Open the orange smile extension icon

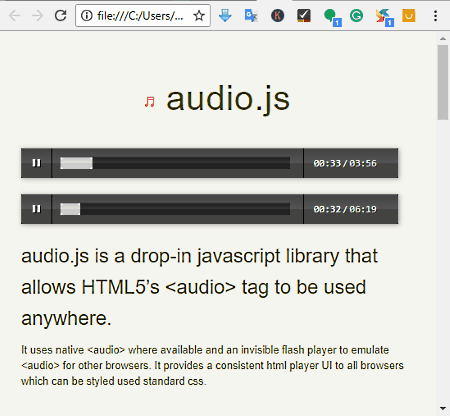409,16
